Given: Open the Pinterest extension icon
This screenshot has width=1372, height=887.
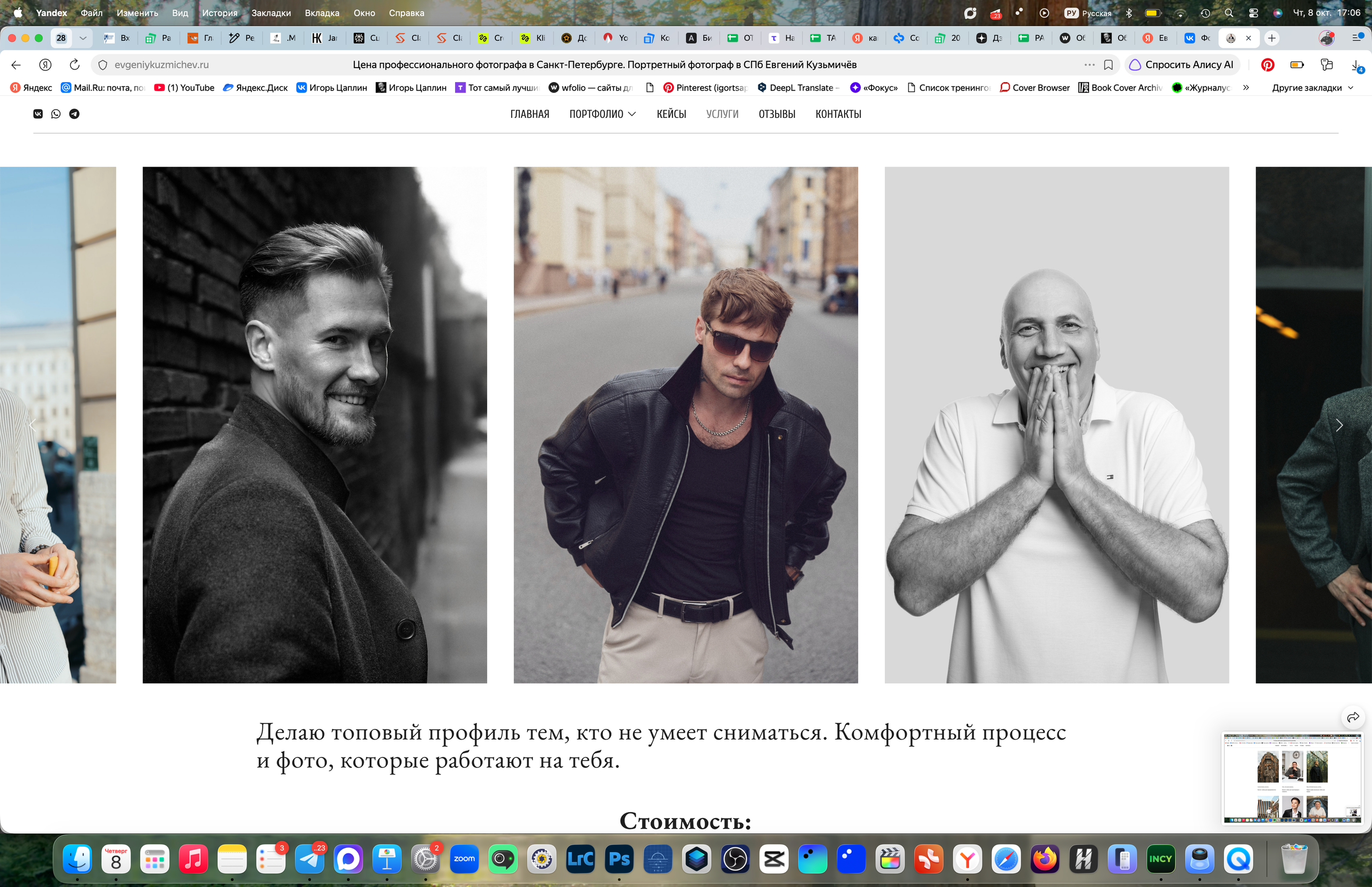Looking at the screenshot, I should point(1267,65).
